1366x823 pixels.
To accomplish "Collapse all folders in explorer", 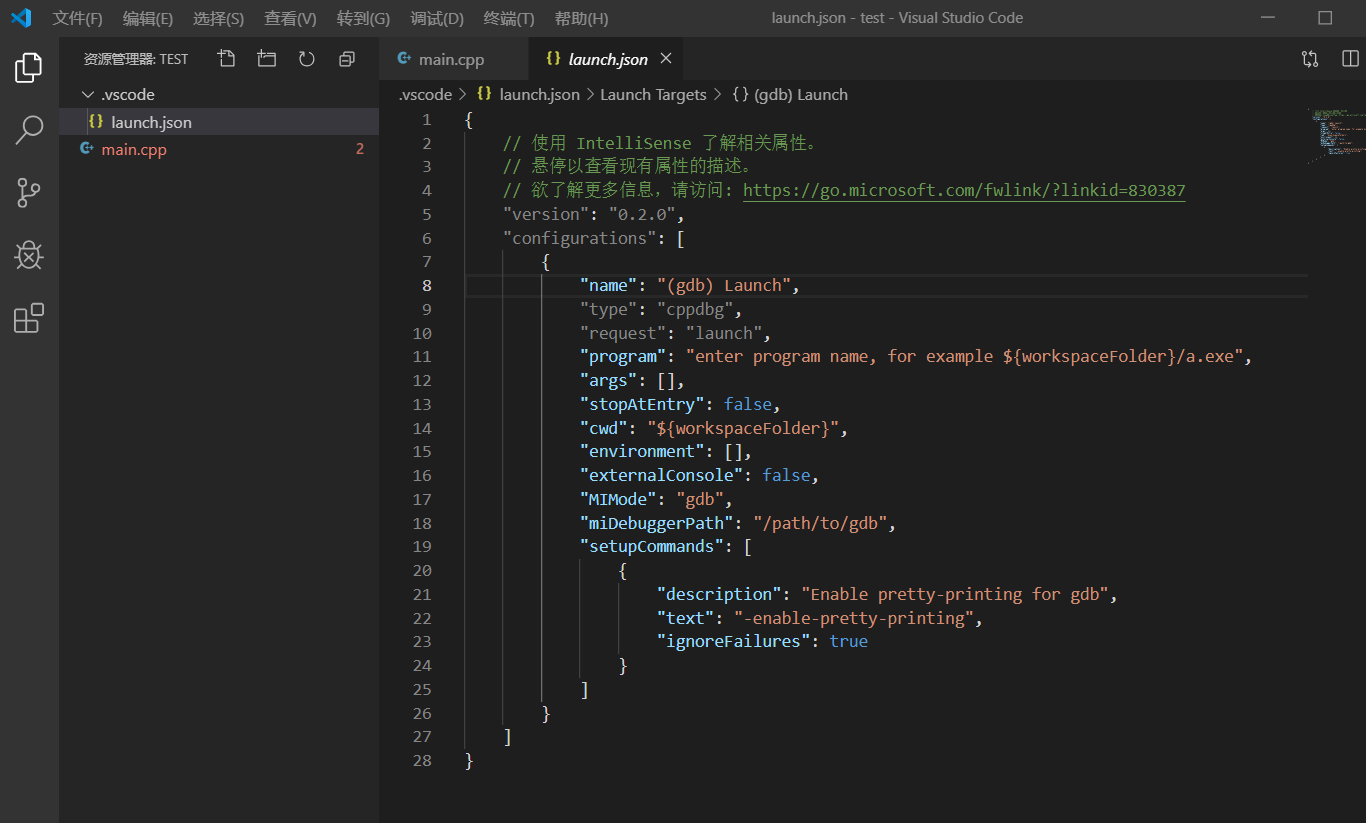I will coord(347,59).
